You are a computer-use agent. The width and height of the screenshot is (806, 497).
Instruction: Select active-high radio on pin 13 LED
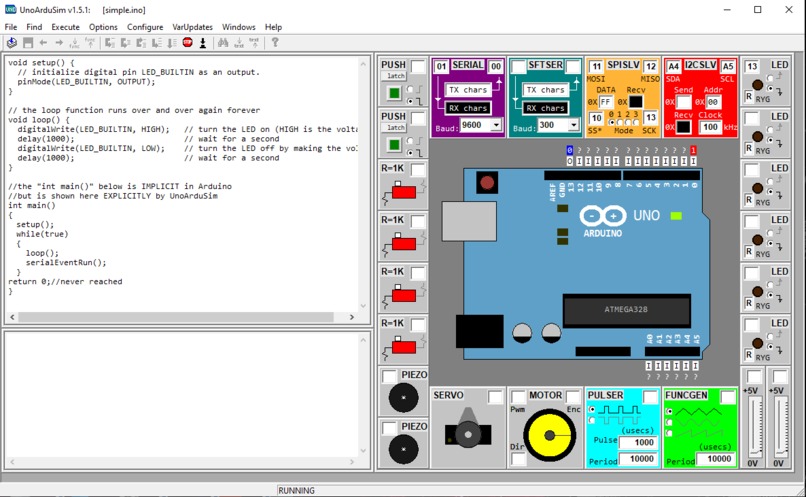pos(770,78)
